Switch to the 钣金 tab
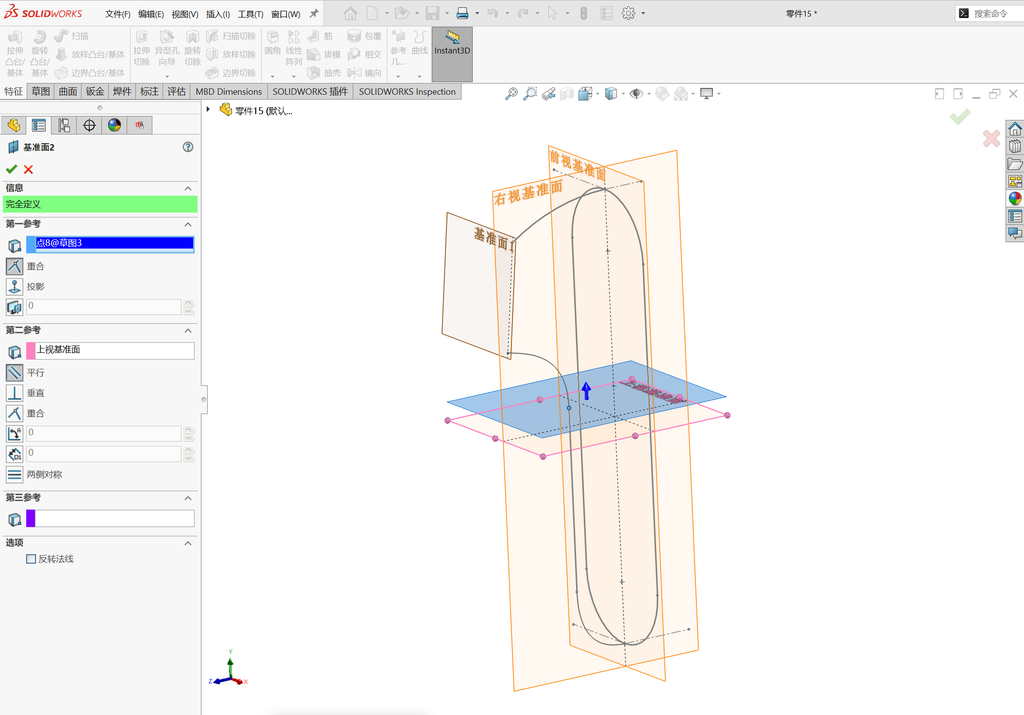The width and height of the screenshot is (1024, 715). pyautogui.click(x=95, y=91)
